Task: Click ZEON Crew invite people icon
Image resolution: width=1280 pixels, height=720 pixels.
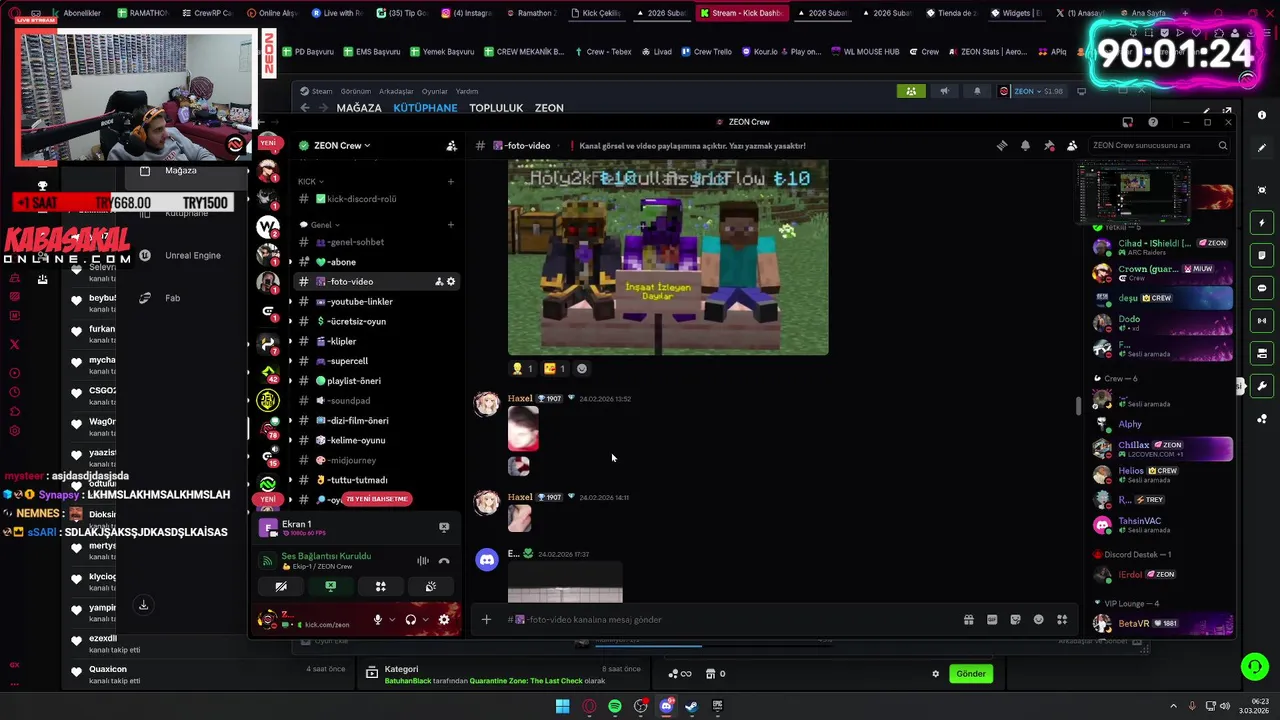Action: coord(452,146)
